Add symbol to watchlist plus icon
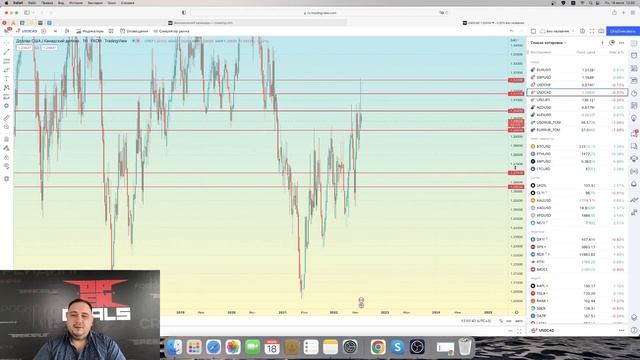Viewport: 640px width, 360px height. [602, 42]
